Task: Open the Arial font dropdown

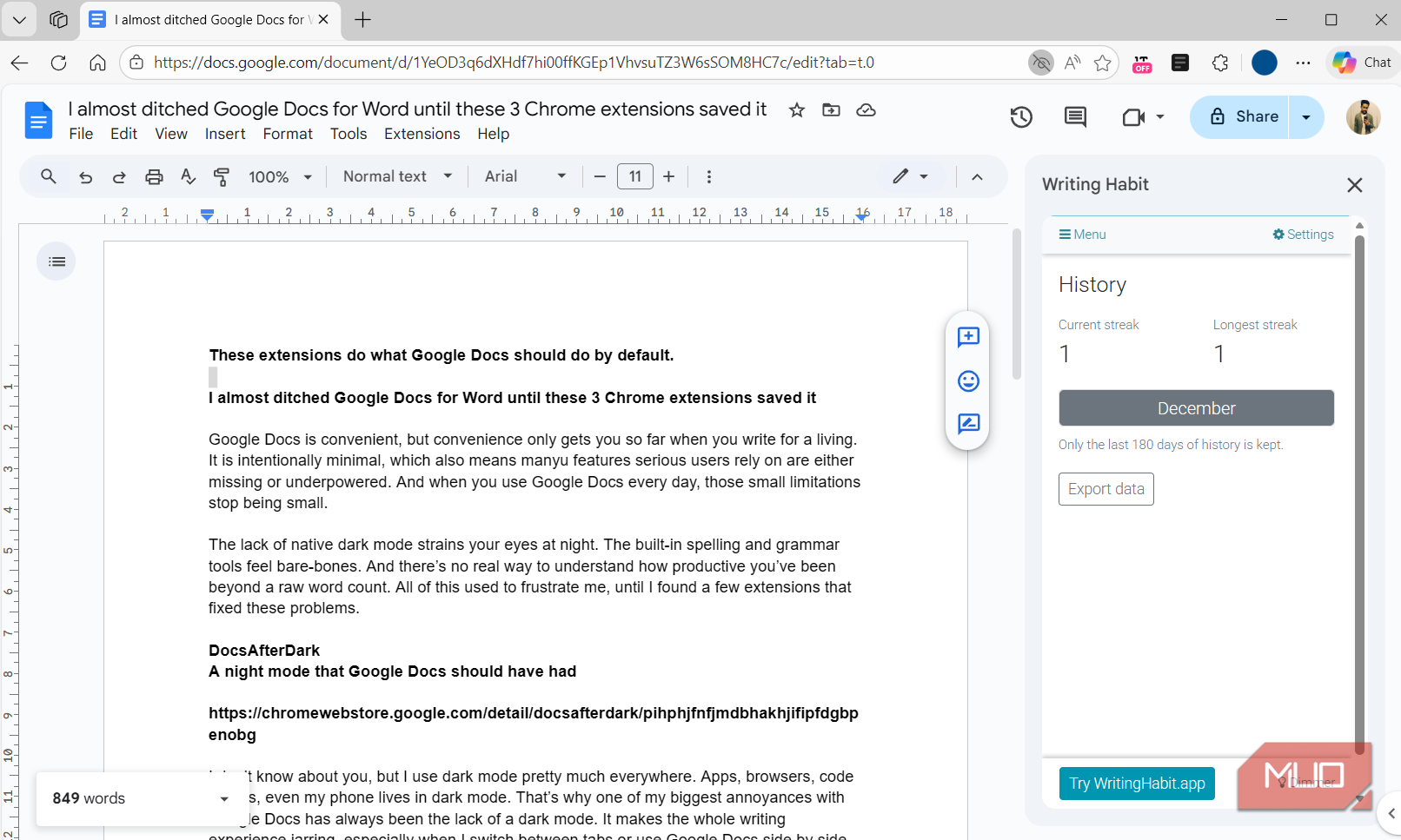Action: [x=525, y=176]
